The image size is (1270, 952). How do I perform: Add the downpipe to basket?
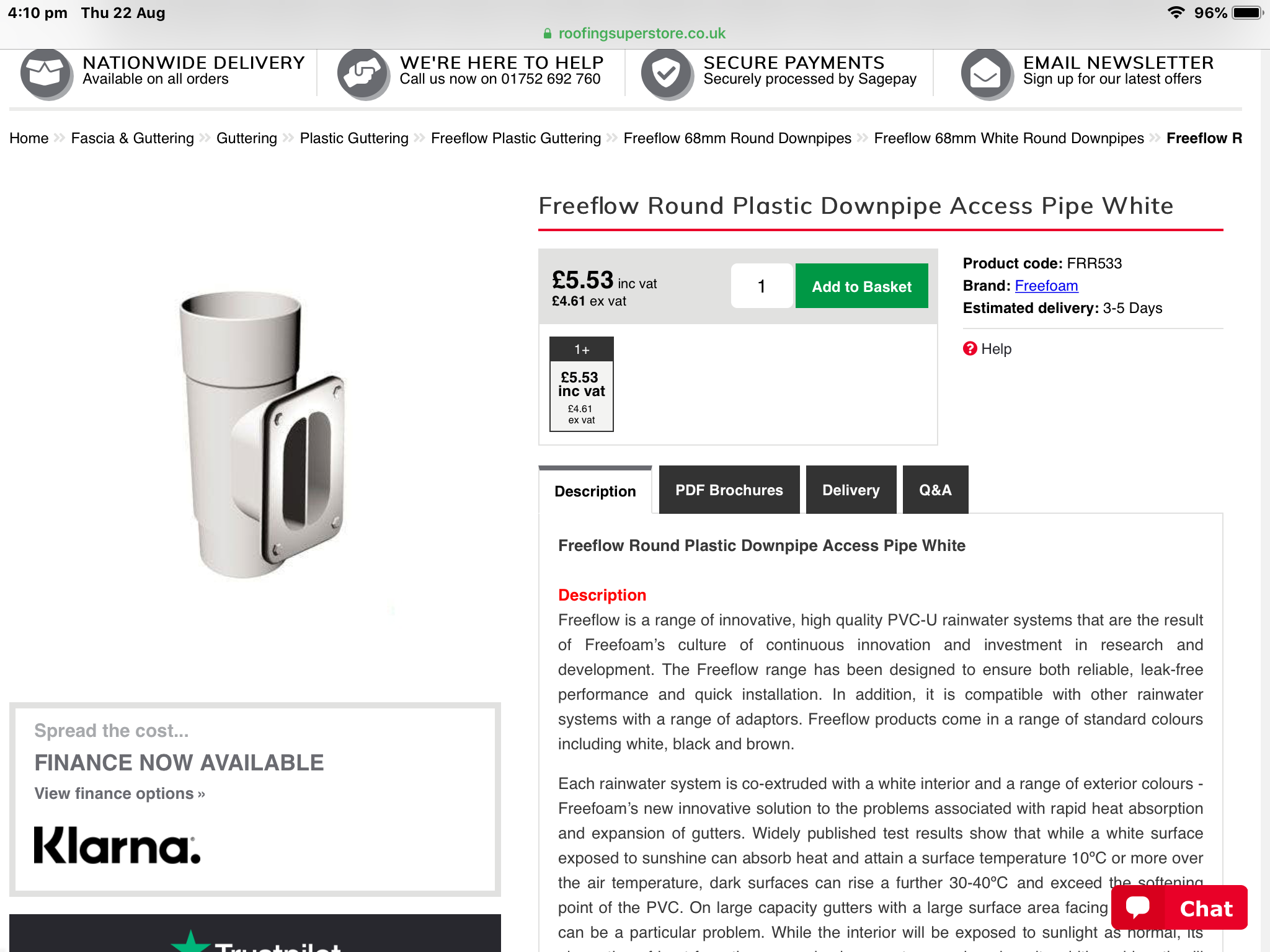click(861, 286)
